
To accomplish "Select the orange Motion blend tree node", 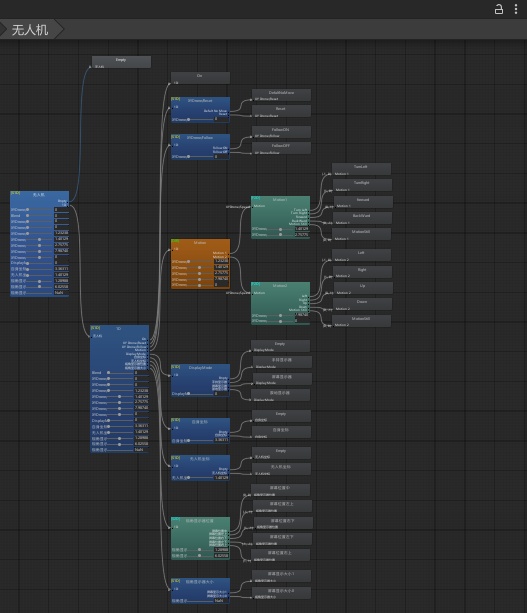I will [x=200, y=264].
